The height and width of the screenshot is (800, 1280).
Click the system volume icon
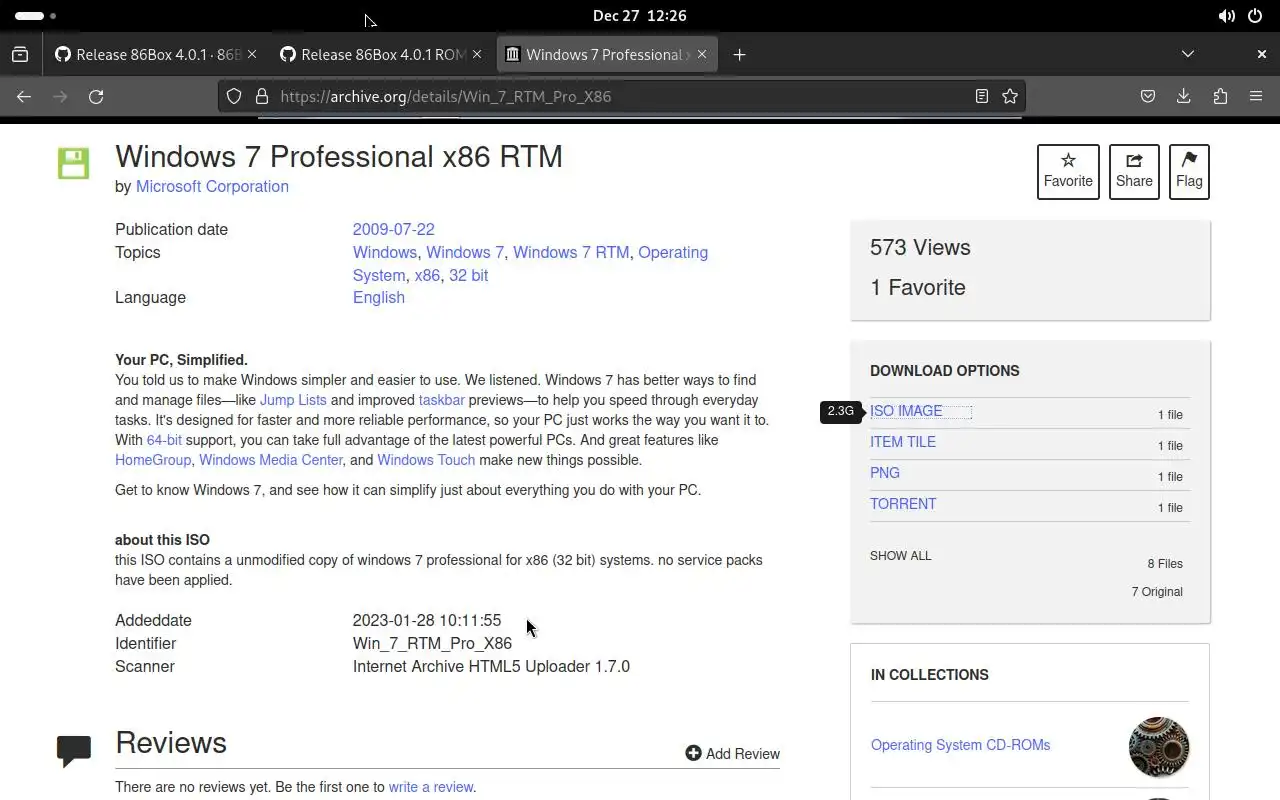click(1226, 16)
